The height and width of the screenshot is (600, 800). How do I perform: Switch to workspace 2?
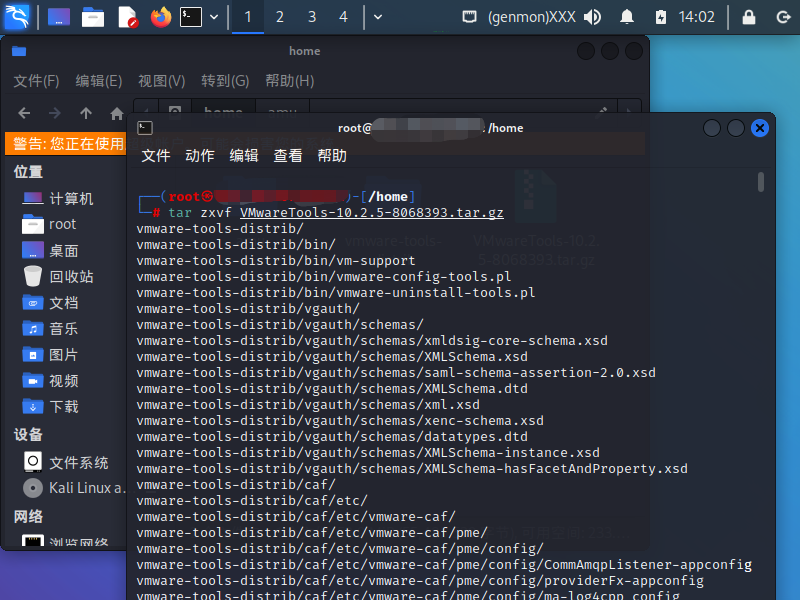(280, 17)
